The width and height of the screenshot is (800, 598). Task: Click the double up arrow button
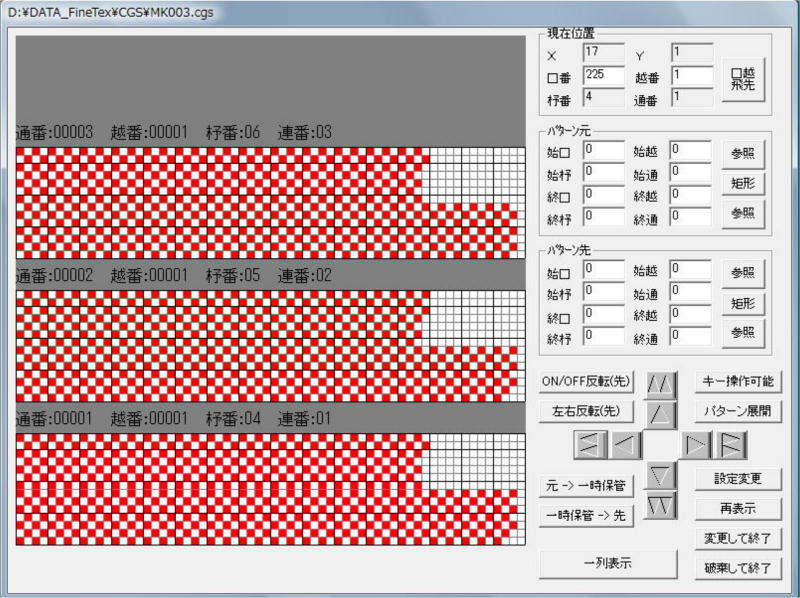(661, 383)
